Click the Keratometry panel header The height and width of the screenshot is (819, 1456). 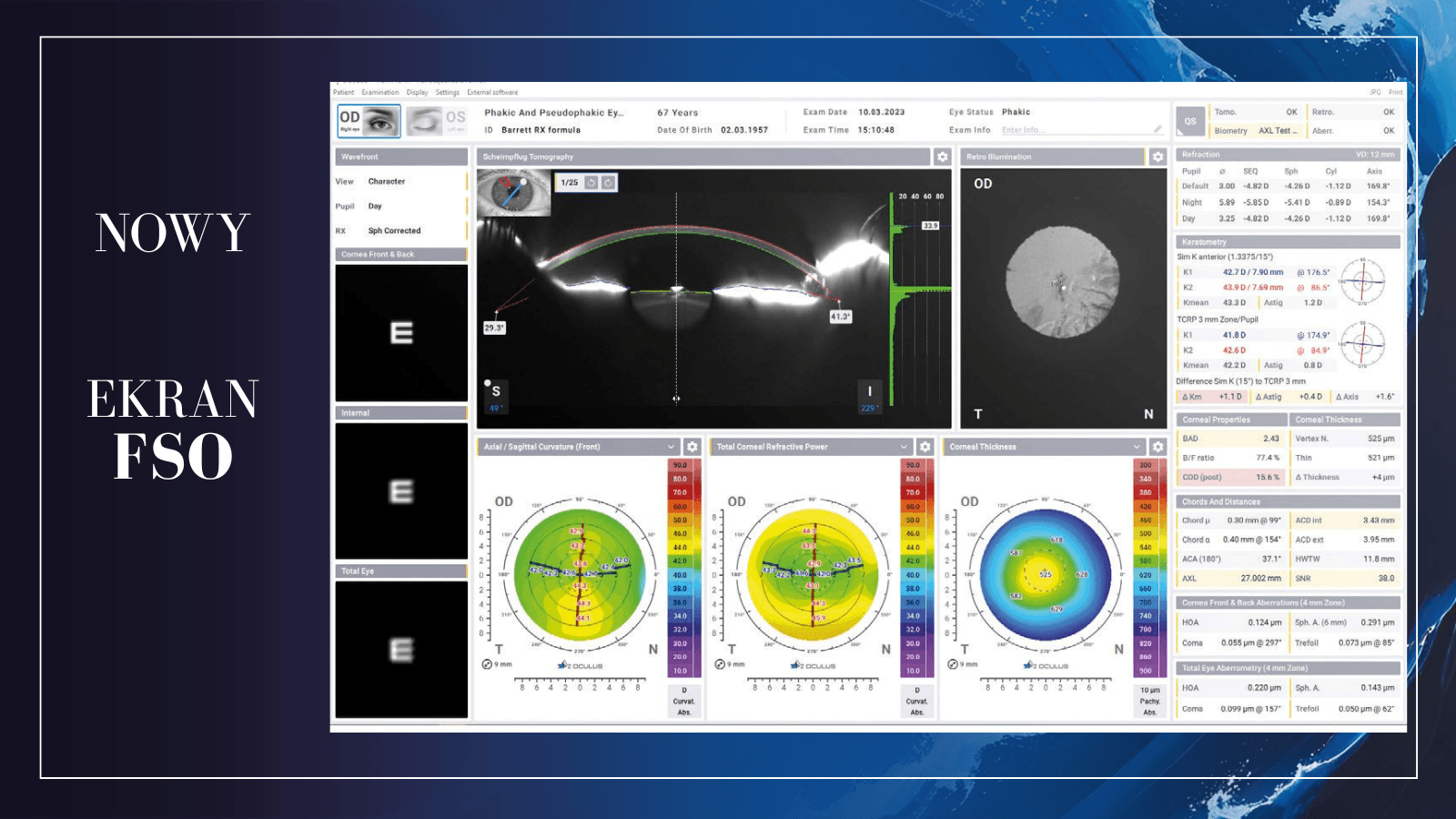[x=1288, y=242]
